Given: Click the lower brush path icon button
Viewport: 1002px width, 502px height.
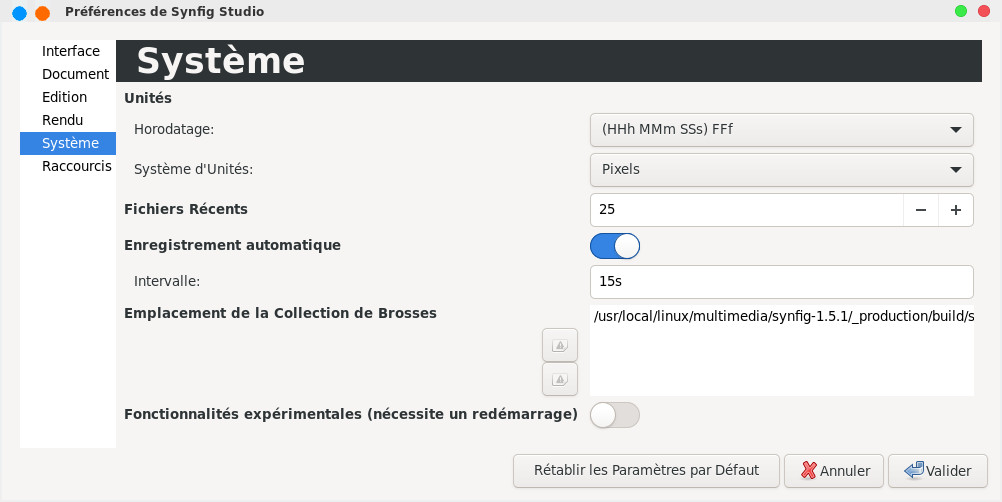Looking at the screenshot, I should [x=560, y=379].
